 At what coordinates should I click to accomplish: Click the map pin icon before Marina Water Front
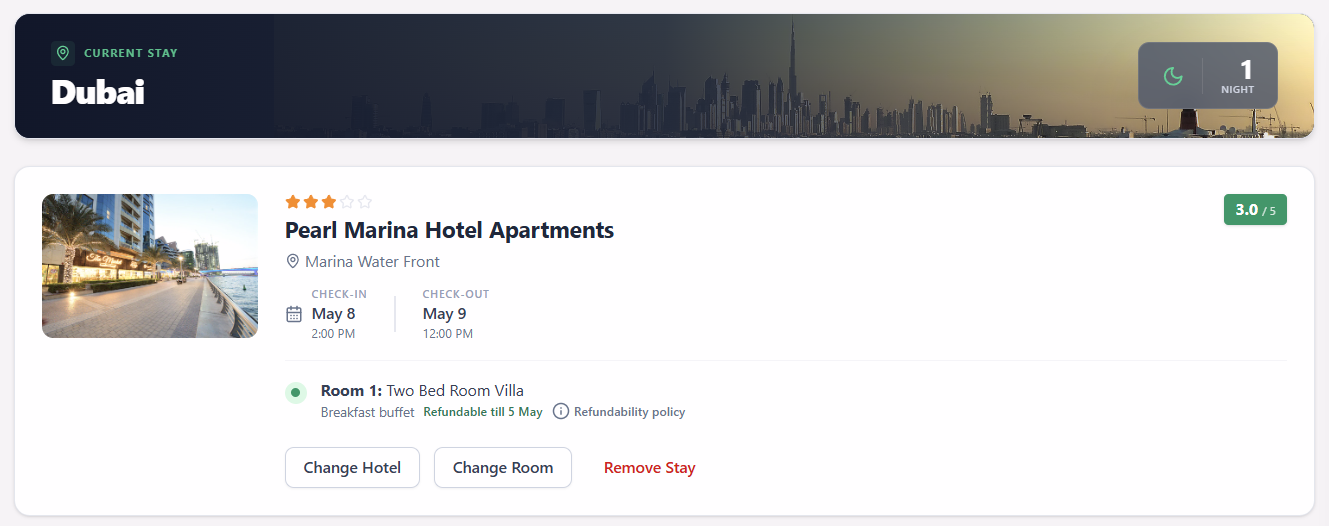(x=293, y=261)
